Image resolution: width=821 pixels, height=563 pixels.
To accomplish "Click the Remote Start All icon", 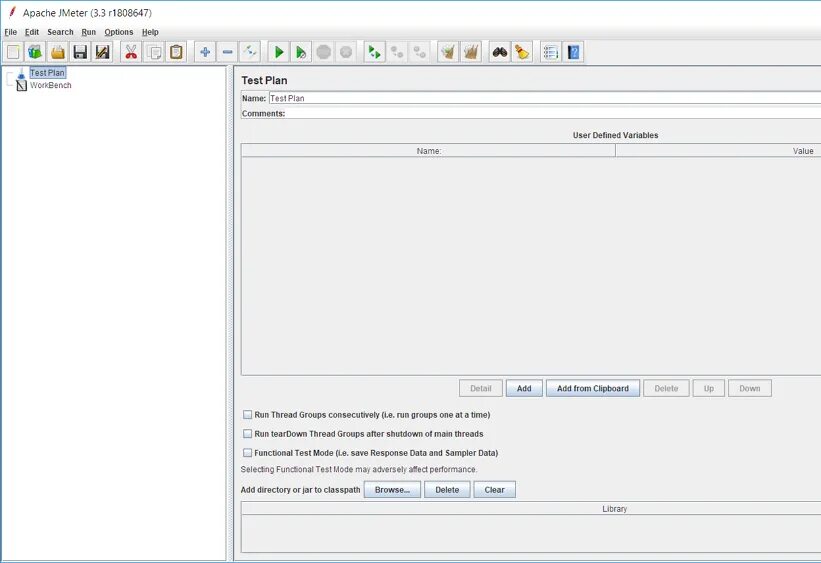I will 374,52.
